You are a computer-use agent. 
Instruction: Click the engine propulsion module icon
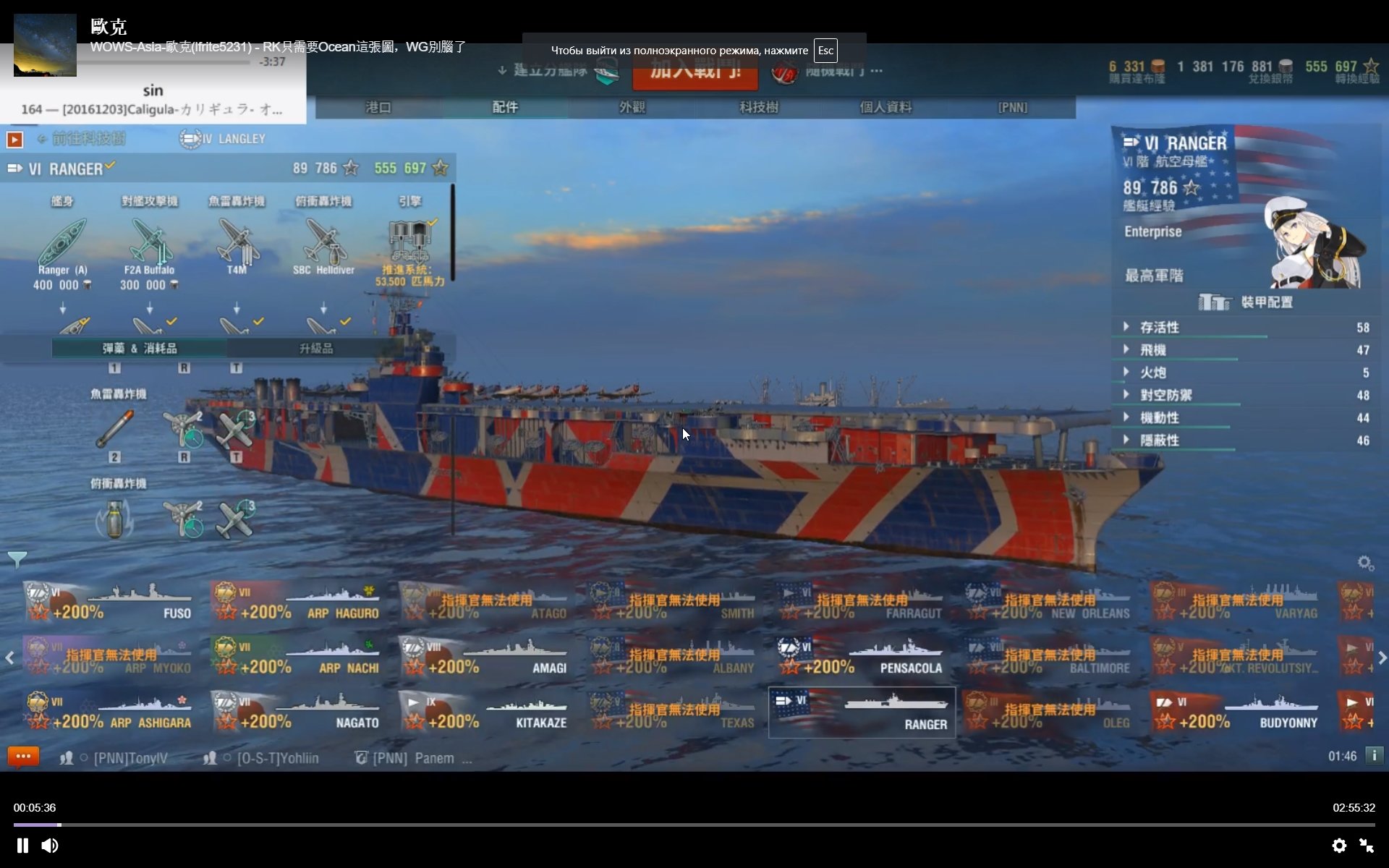point(410,241)
